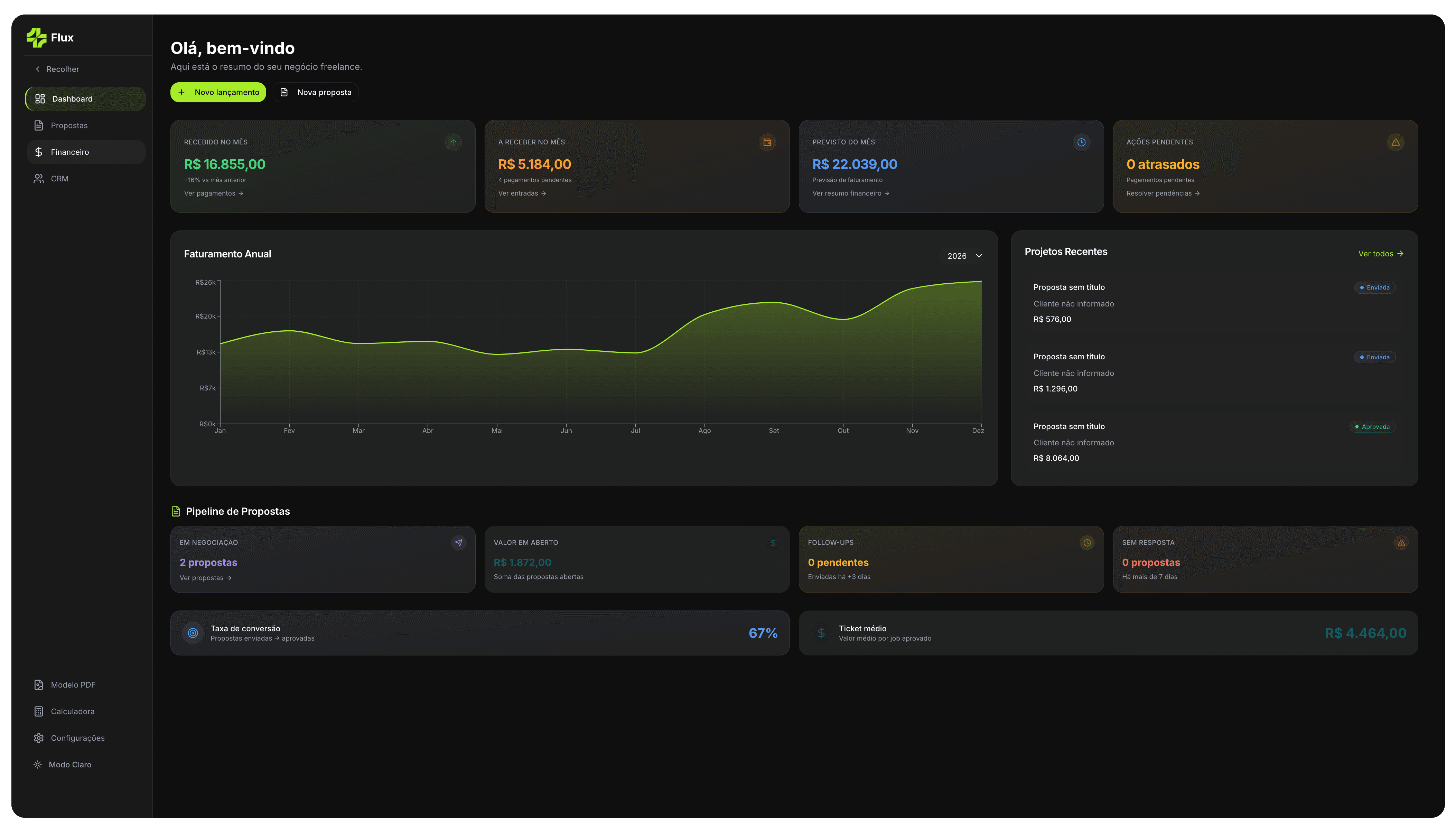This screenshot has height=832, width=1456.
Task: Click the clock icon in Previsto do mês card
Action: 1081,142
